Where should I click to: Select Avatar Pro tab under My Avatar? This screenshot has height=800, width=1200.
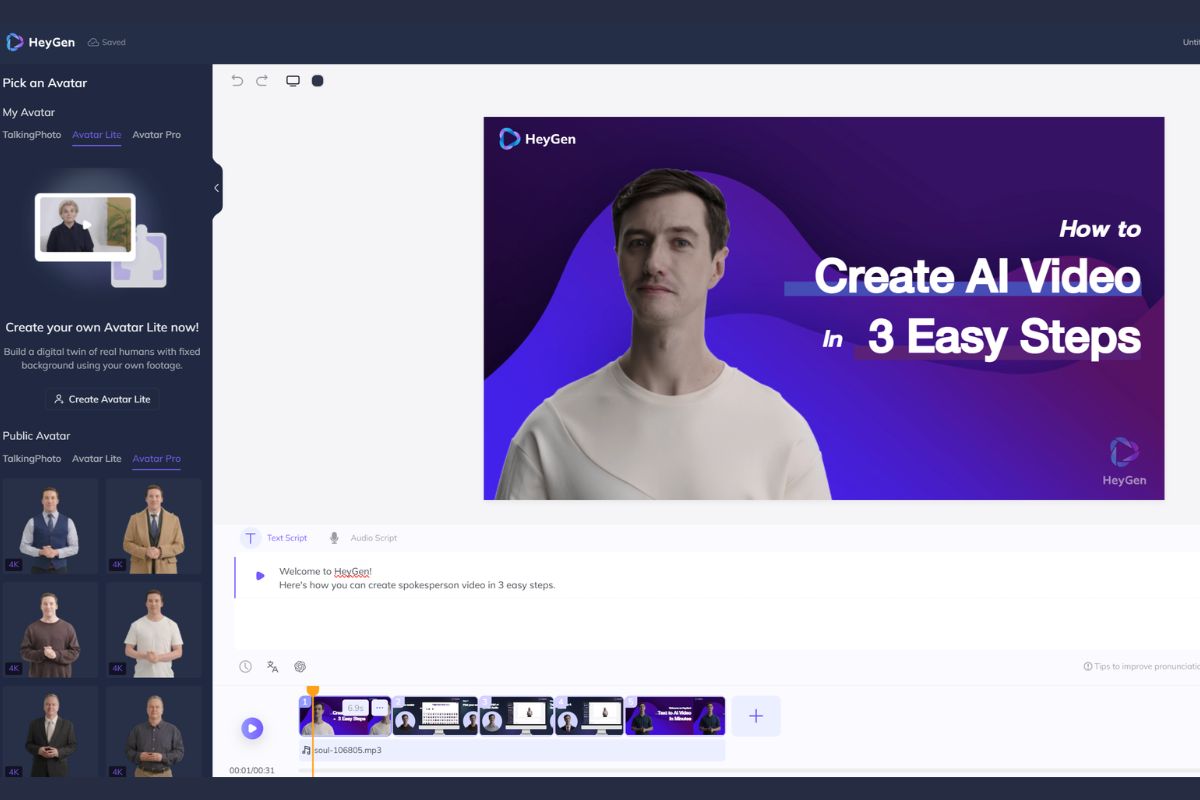coord(157,135)
